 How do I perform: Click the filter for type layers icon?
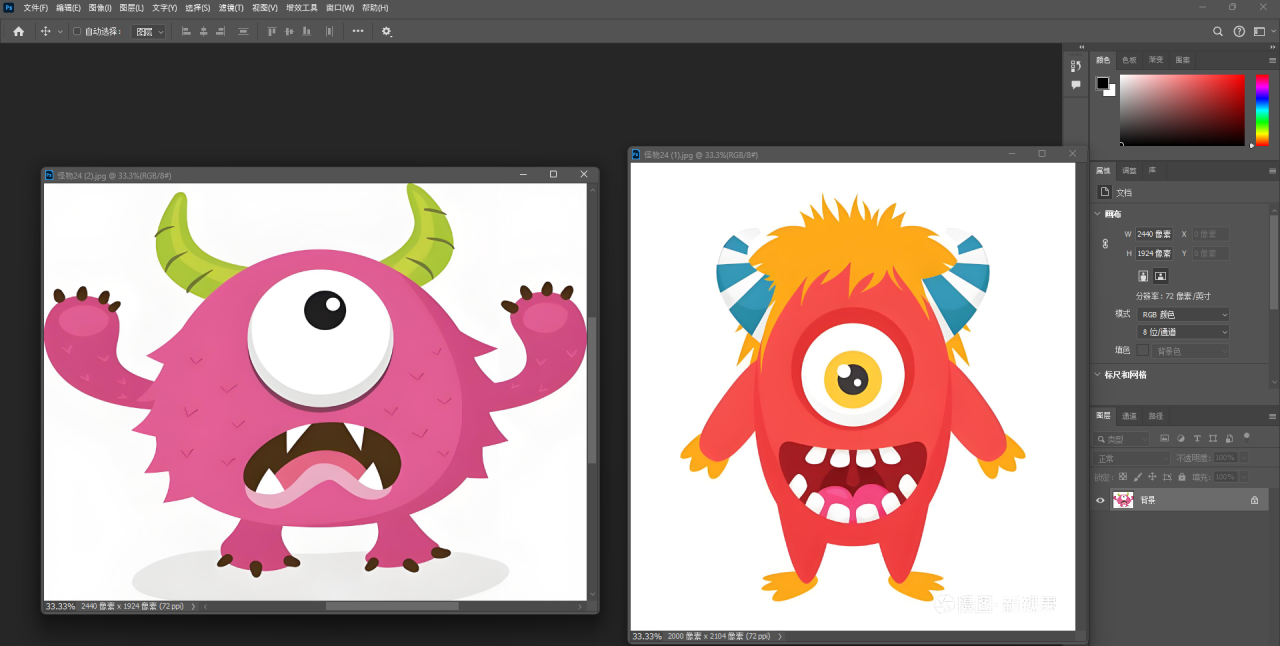click(x=1197, y=439)
